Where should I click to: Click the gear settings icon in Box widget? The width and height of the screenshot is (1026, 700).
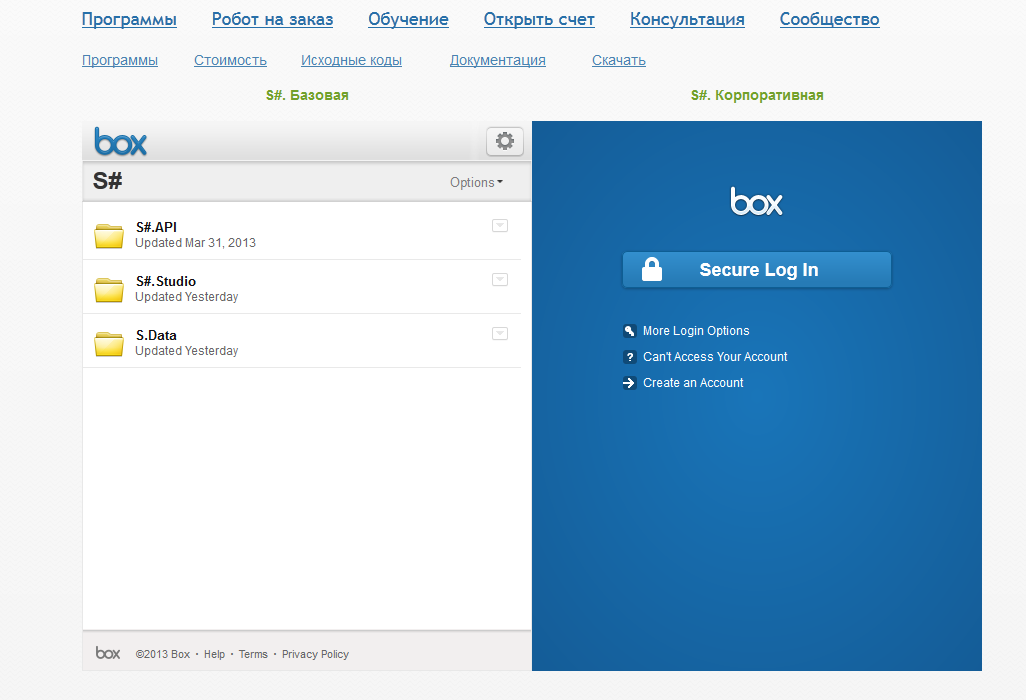tap(505, 142)
